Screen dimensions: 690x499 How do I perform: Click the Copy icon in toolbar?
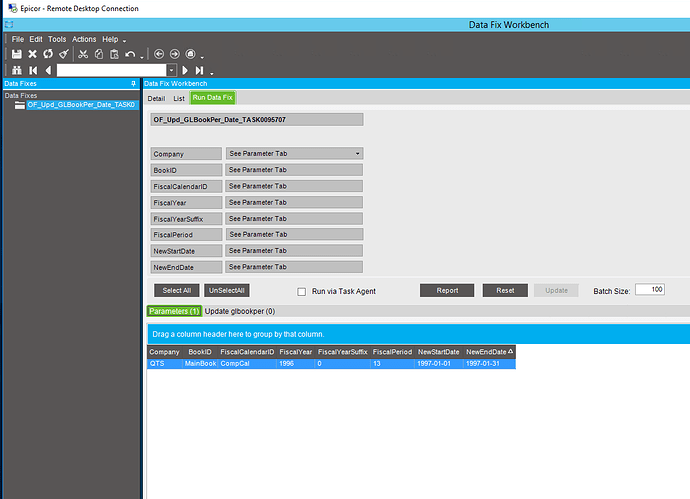point(99,54)
